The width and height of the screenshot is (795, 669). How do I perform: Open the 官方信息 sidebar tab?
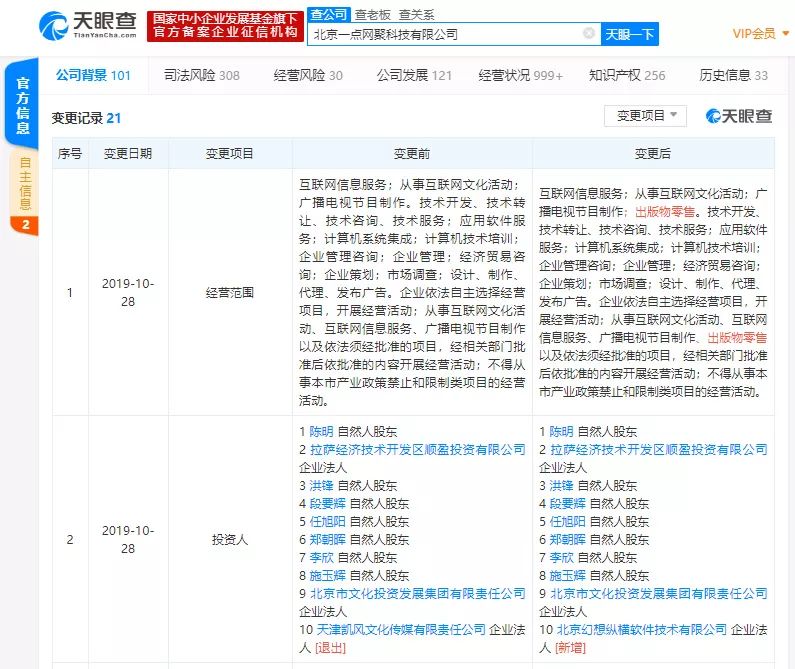[x=24, y=106]
